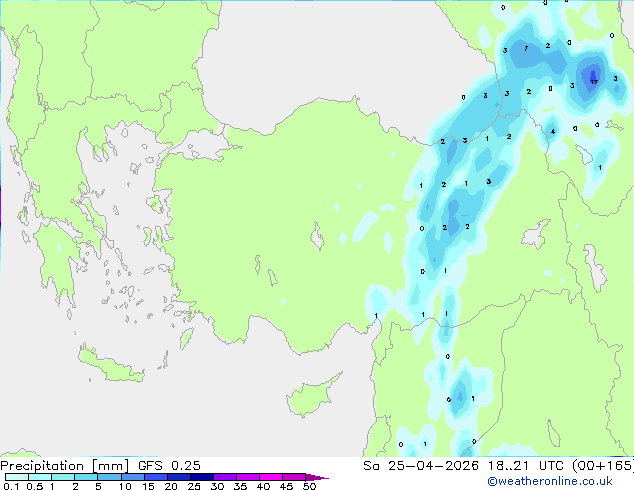
Task: Pick the legend swatch between 5 and 10
Action: [x=109, y=477]
